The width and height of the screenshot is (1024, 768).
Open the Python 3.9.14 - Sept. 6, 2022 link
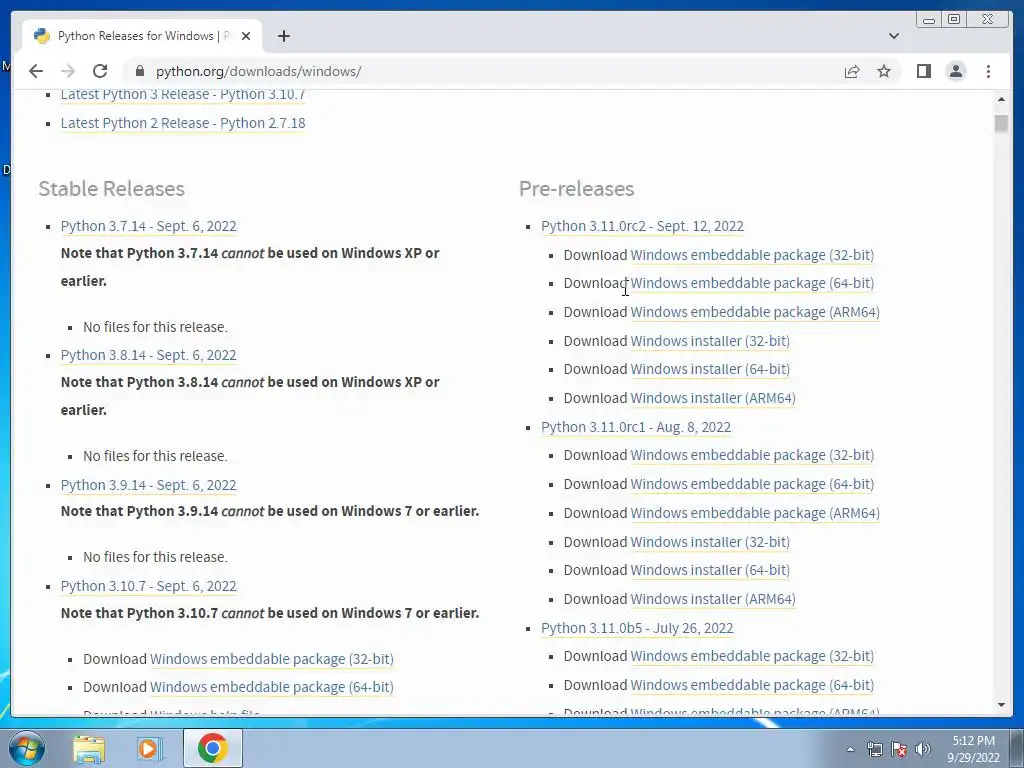point(148,485)
